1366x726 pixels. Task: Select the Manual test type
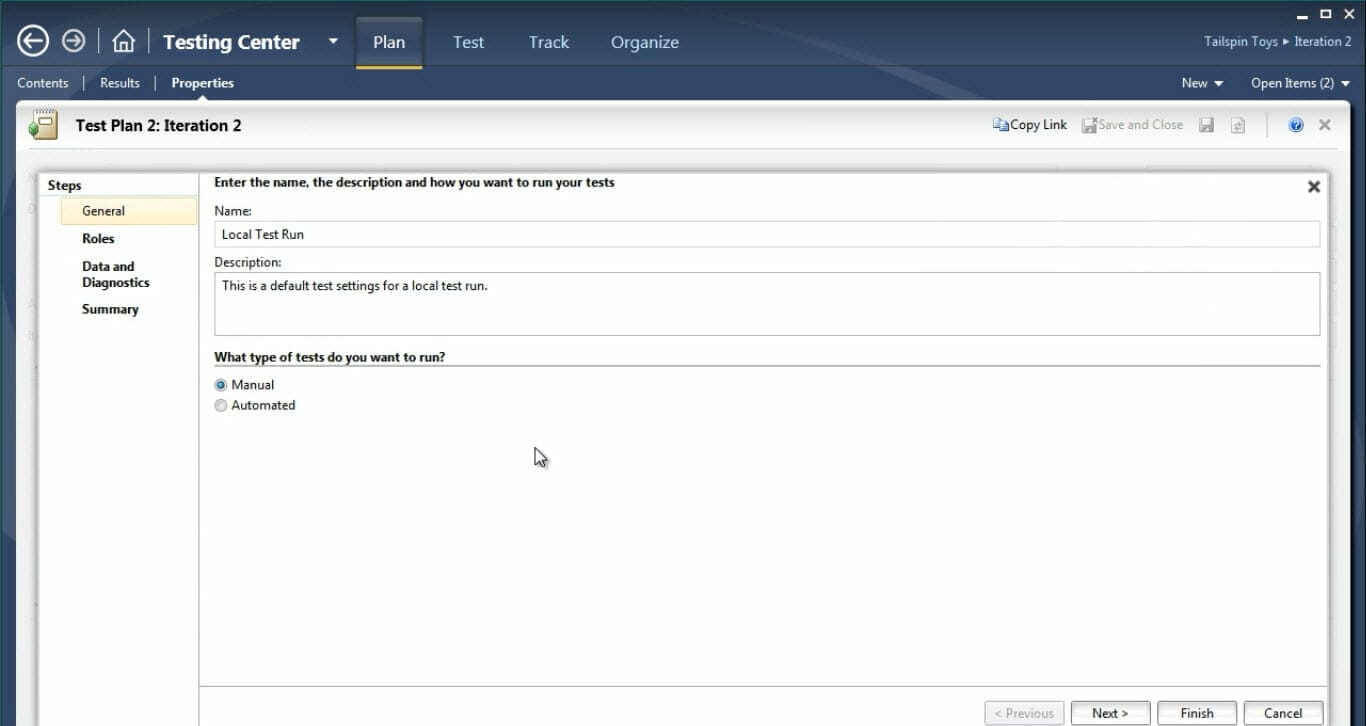pos(221,385)
